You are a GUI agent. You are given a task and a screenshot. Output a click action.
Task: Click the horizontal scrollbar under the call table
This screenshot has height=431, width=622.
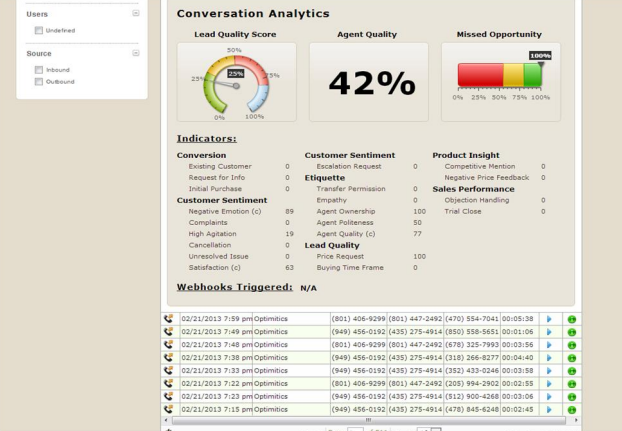pyautogui.click(x=369, y=420)
